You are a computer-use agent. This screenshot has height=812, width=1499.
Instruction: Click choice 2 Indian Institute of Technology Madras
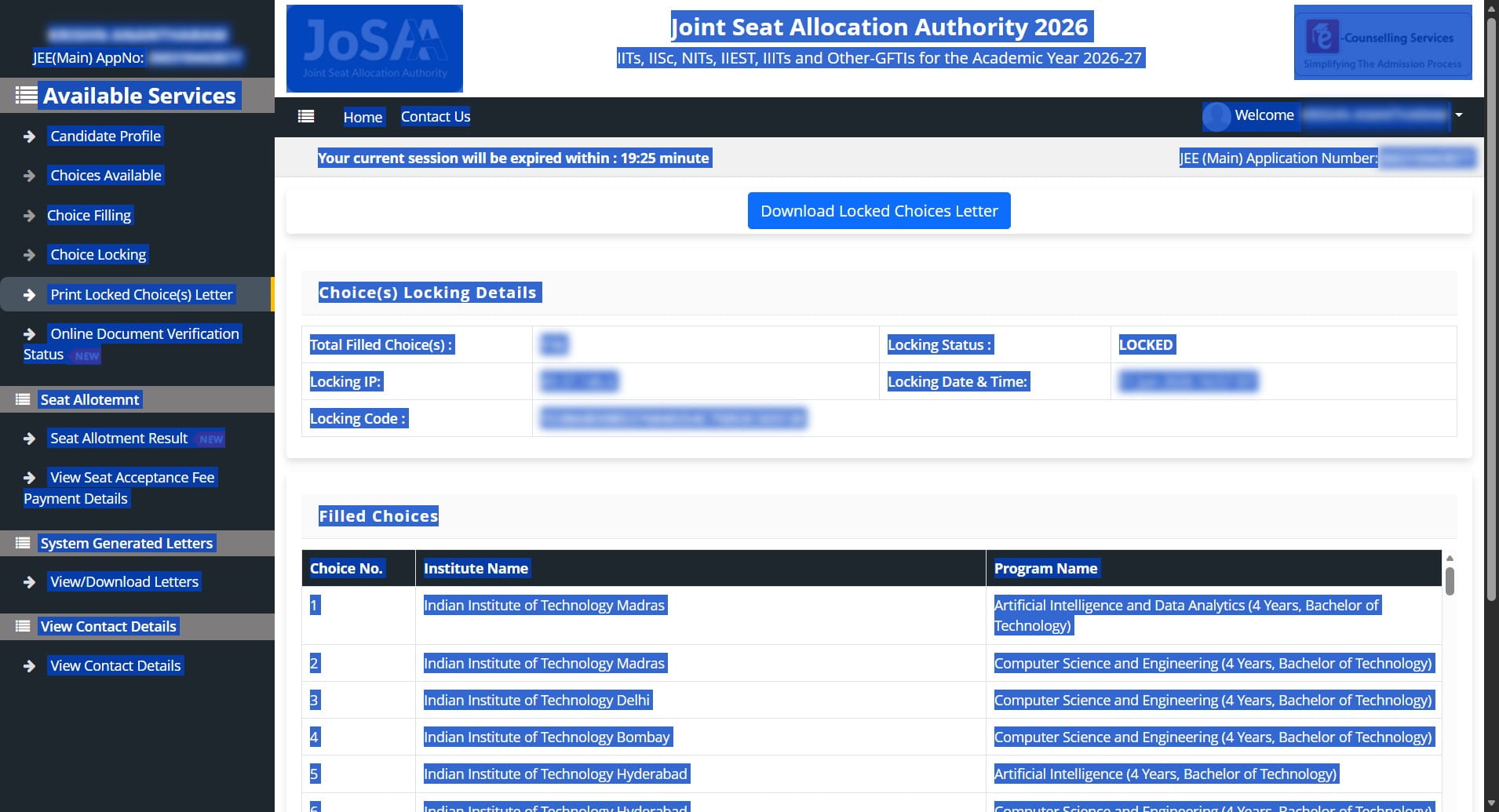point(544,663)
